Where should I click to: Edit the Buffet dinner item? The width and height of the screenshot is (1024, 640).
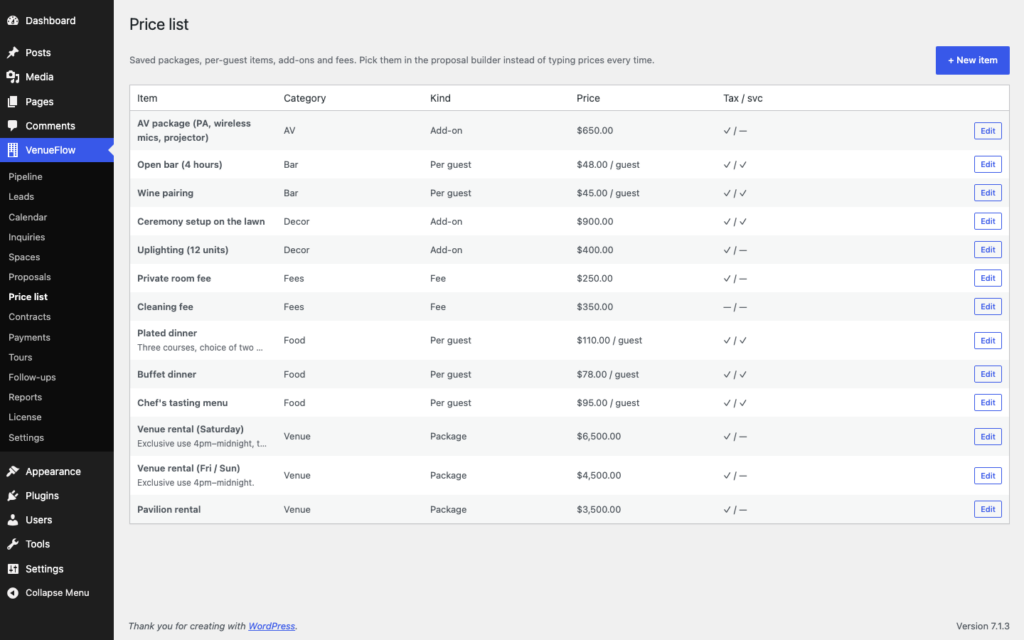987,374
